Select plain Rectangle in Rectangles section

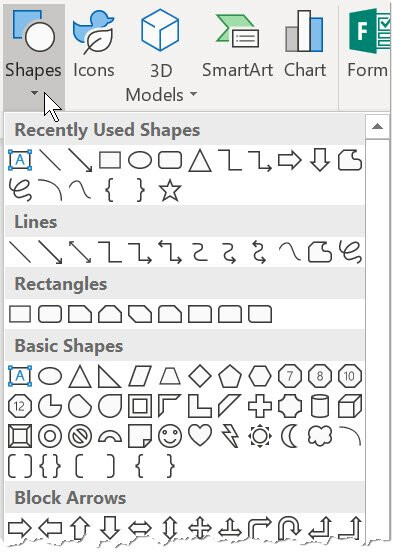point(20,314)
